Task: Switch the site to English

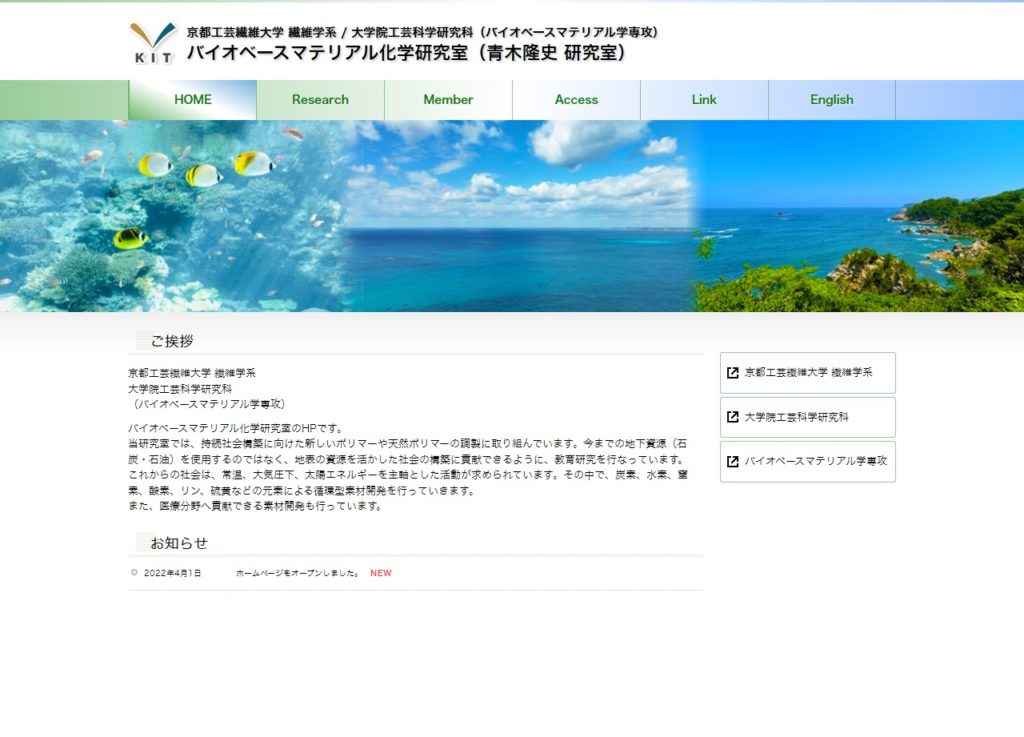Action: pyautogui.click(x=832, y=100)
